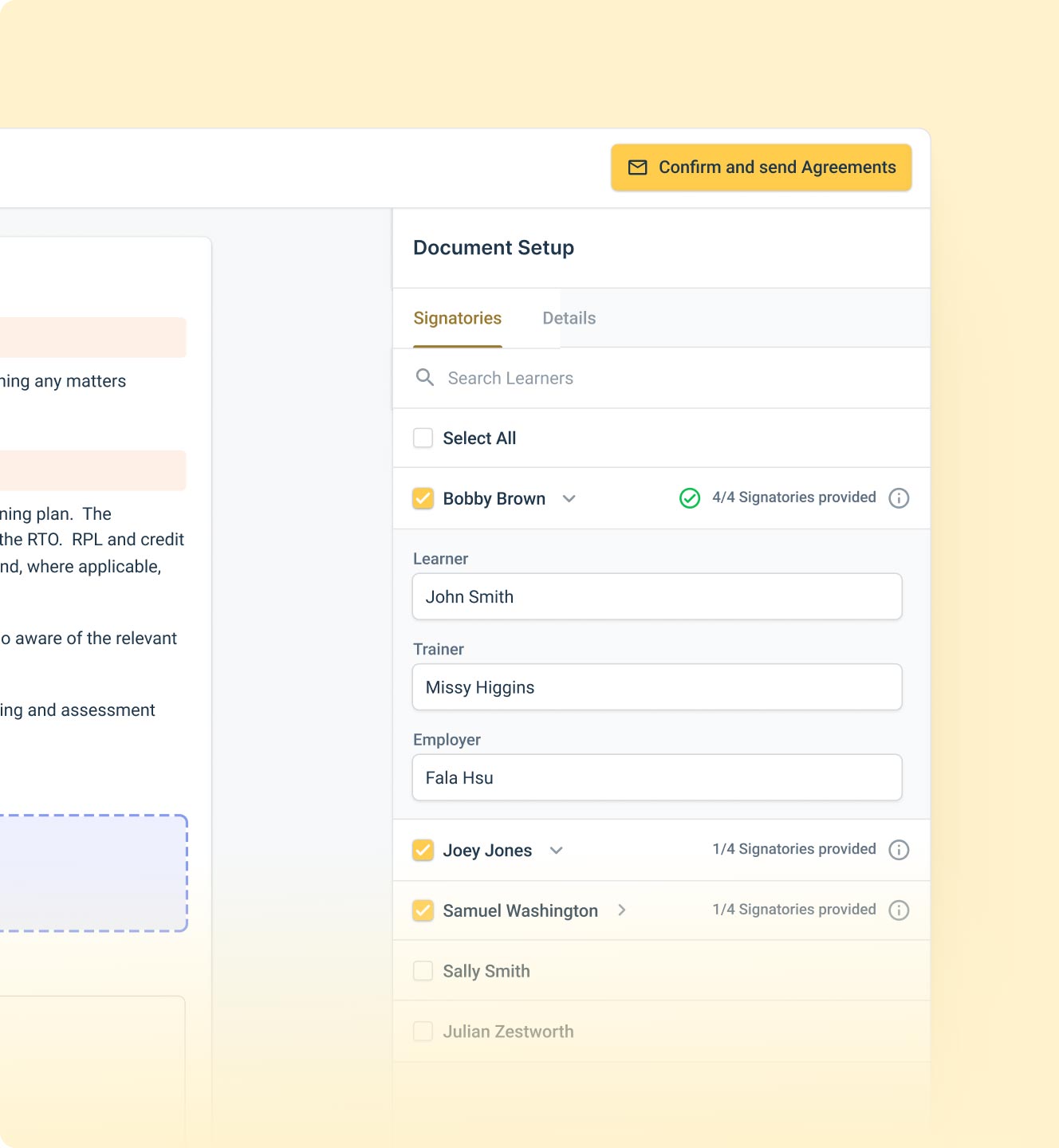Toggle the Joey Jones chevron expander

coord(557,851)
